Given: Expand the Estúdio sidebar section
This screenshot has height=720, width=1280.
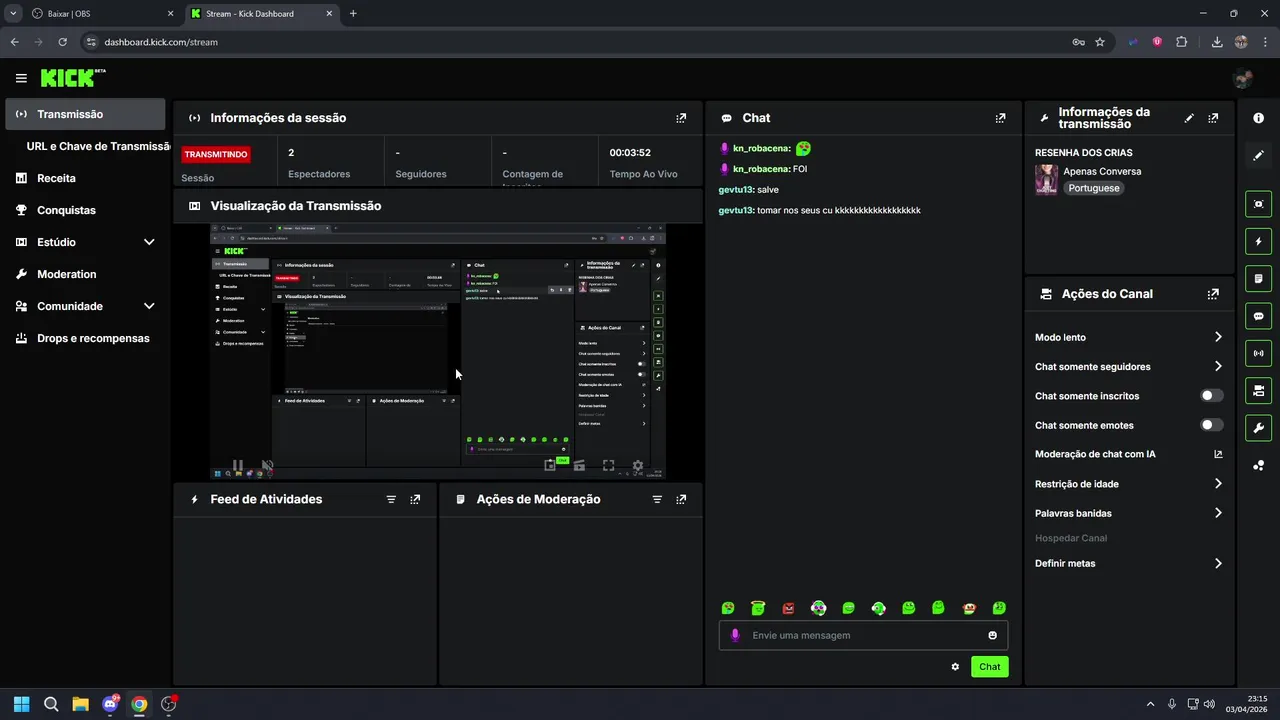Looking at the screenshot, I should pyautogui.click(x=149, y=242).
